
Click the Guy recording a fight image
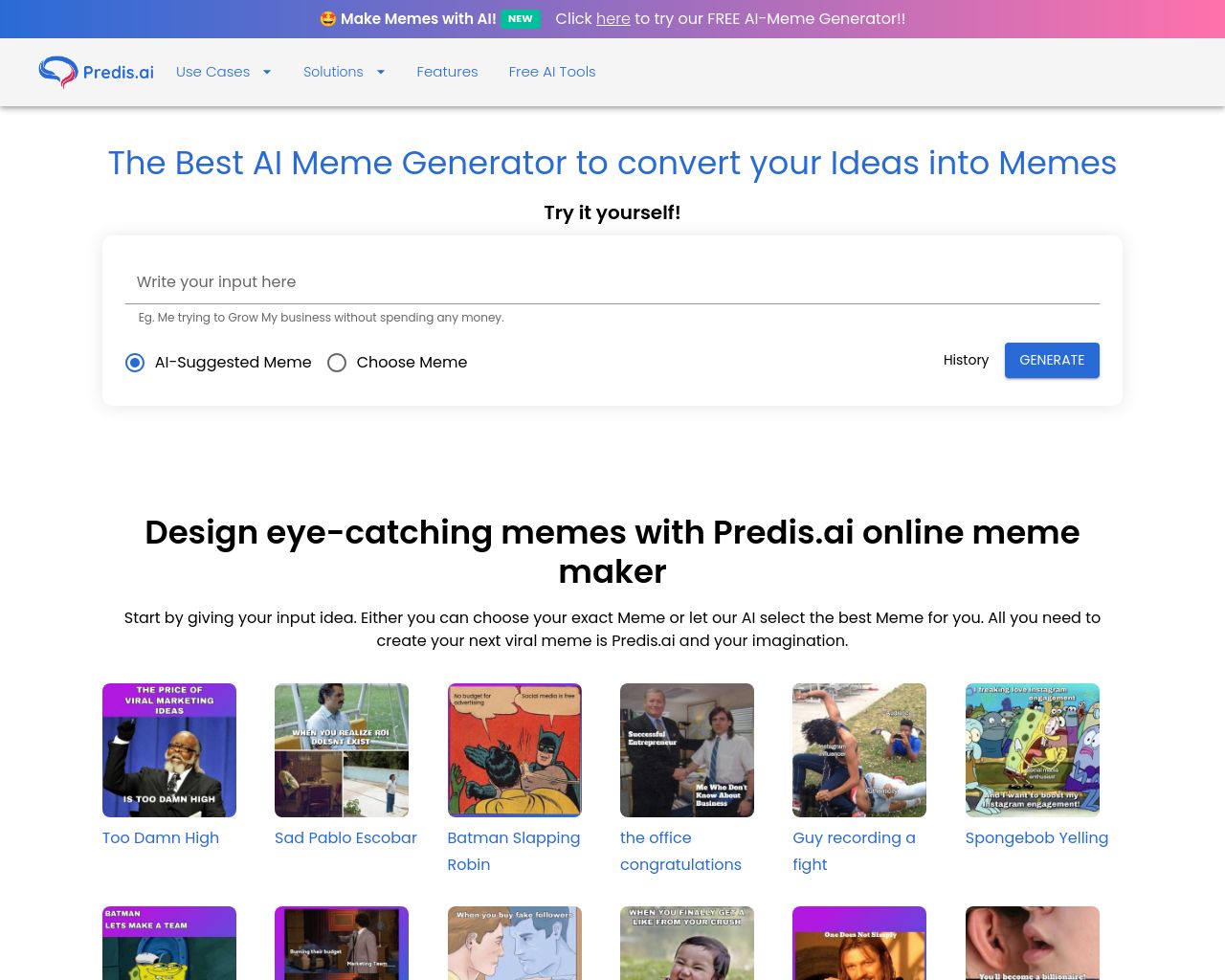tap(859, 750)
